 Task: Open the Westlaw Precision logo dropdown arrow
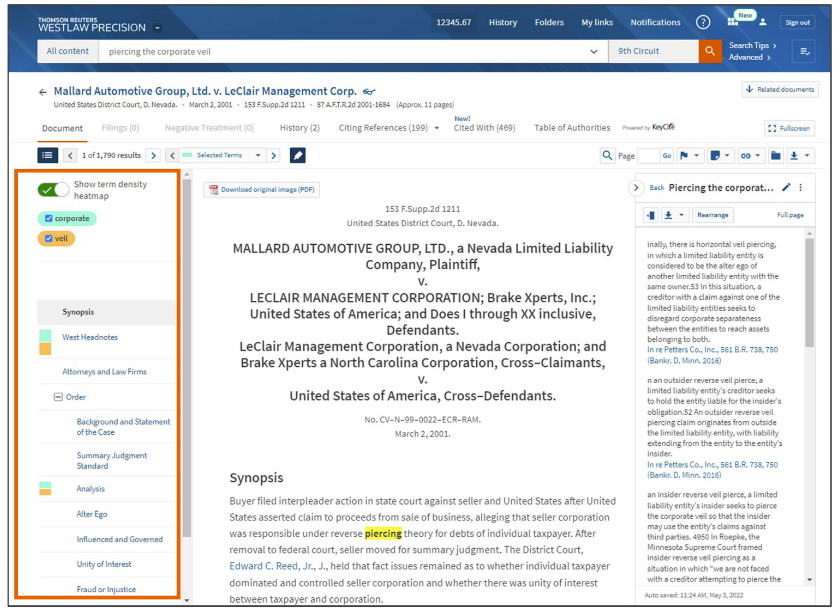pos(158,28)
